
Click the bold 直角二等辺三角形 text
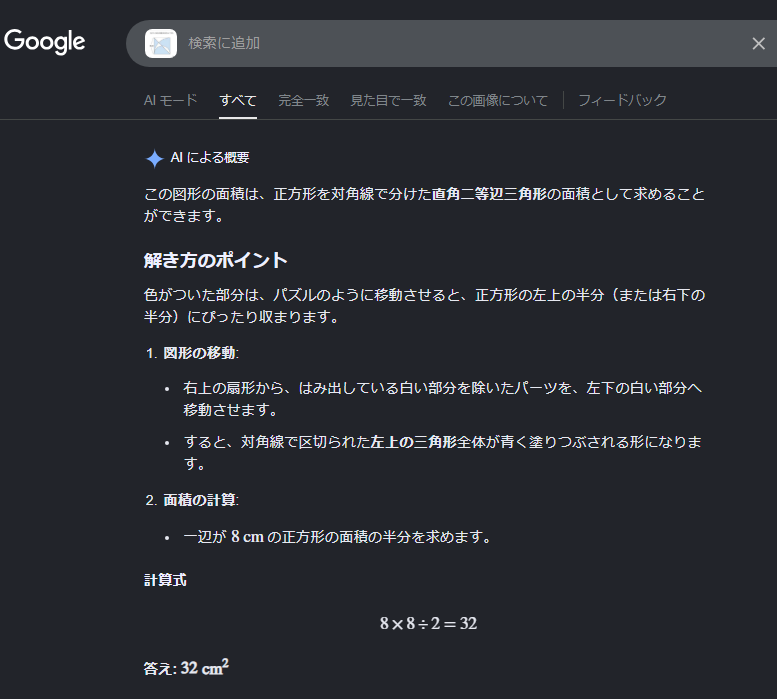[490, 194]
